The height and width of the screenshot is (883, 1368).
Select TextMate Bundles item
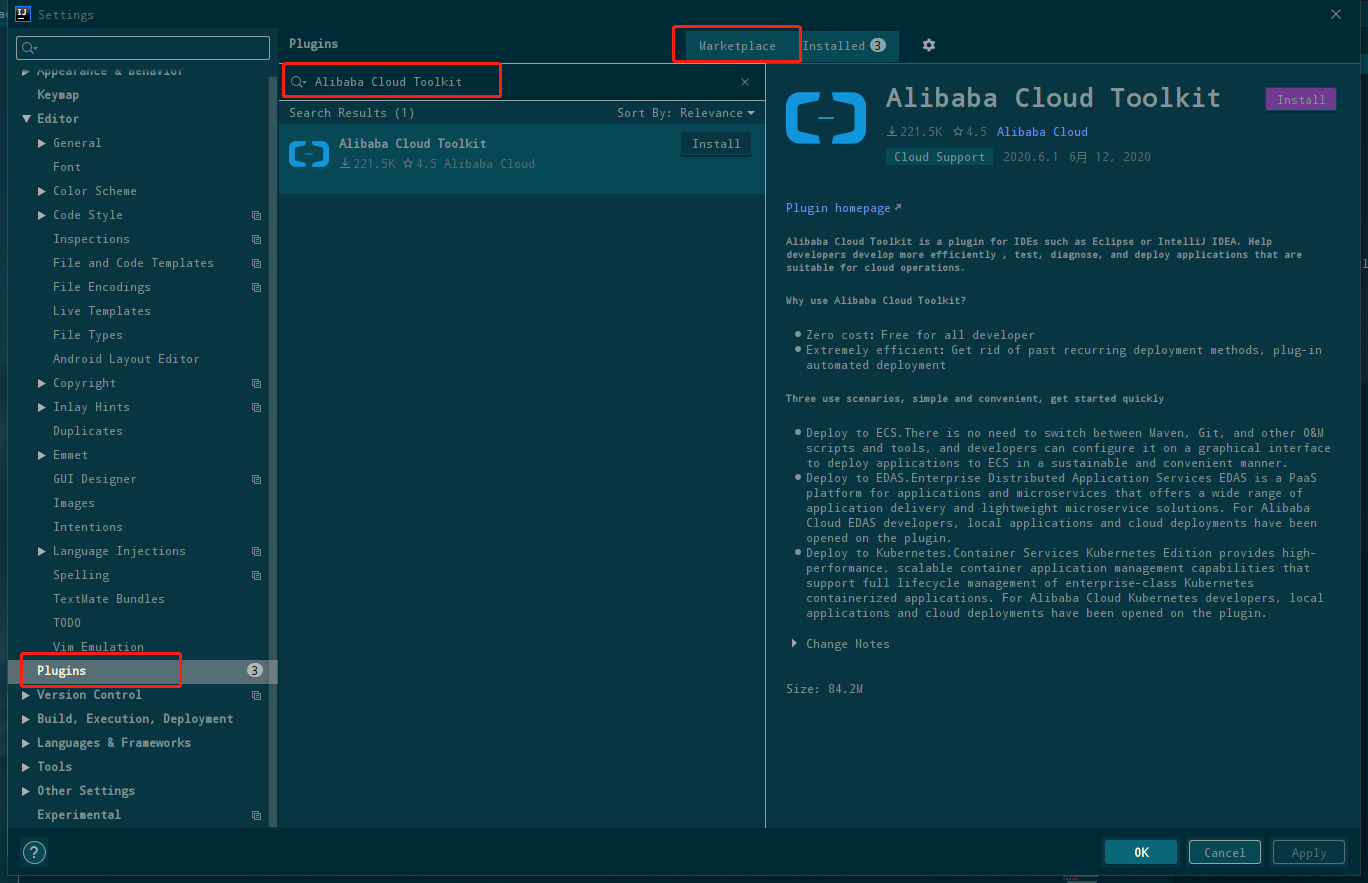(x=109, y=599)
